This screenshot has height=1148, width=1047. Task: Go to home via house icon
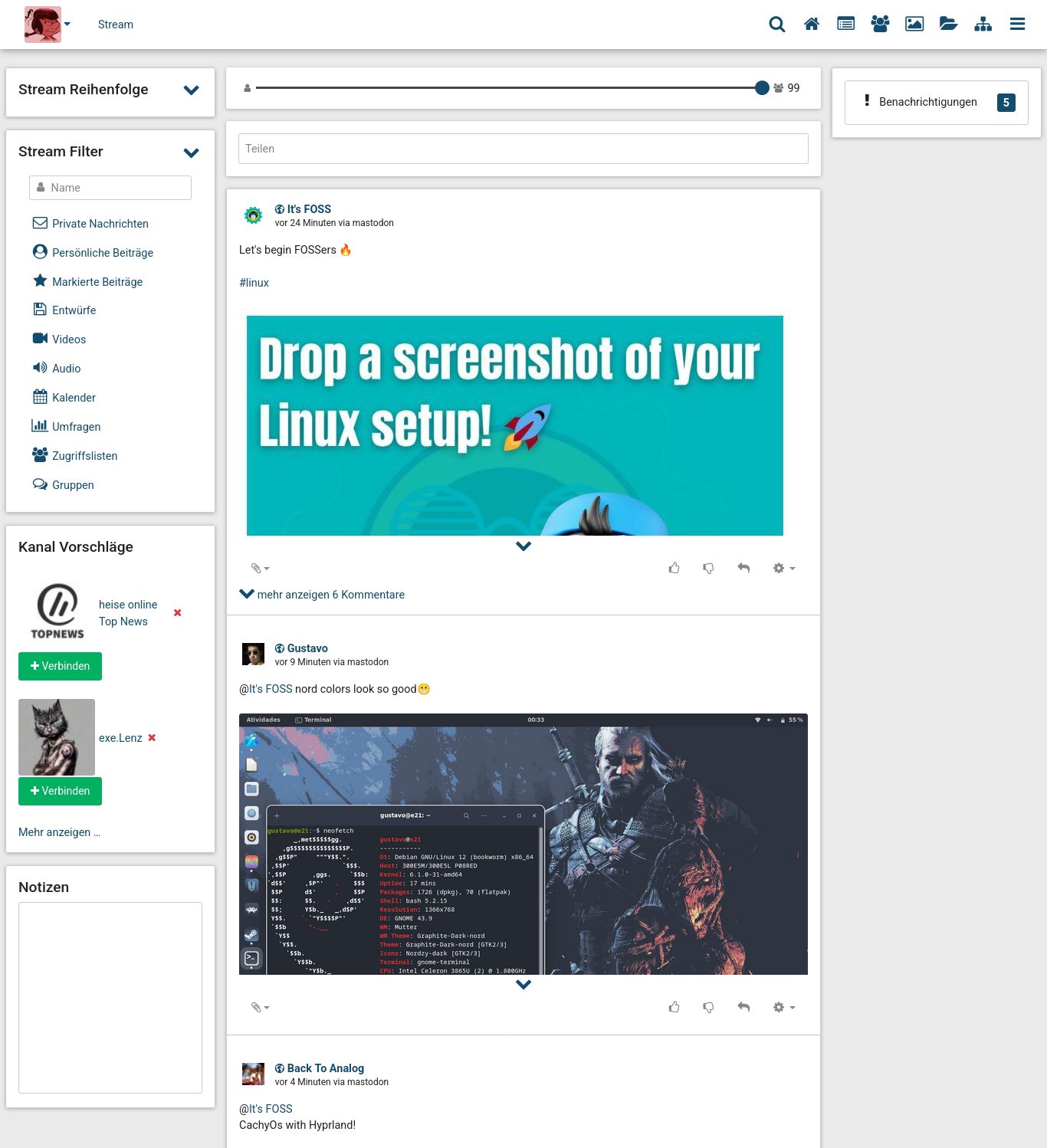pyautogui.click(x=811, y=25)
